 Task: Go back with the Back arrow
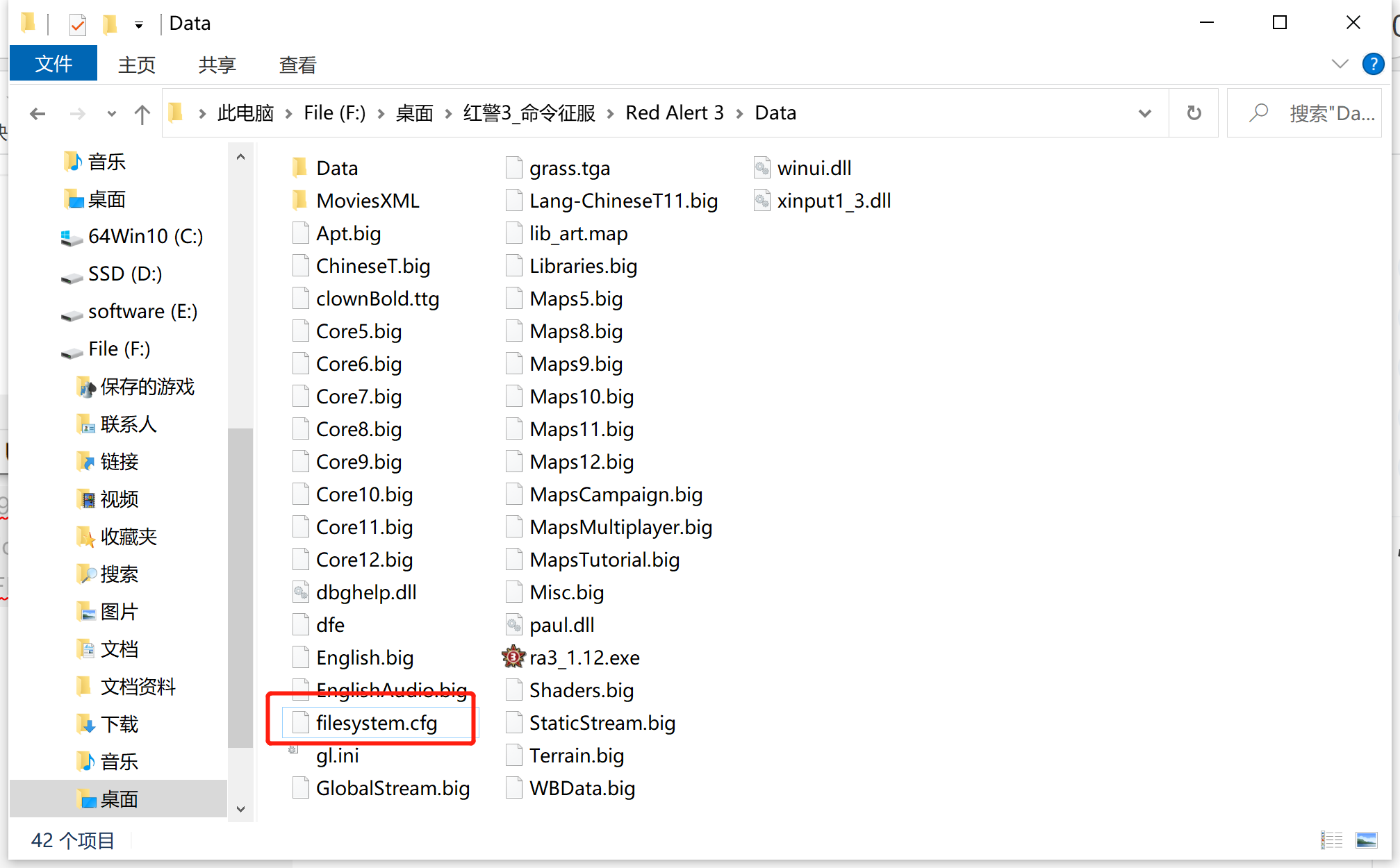38,114
